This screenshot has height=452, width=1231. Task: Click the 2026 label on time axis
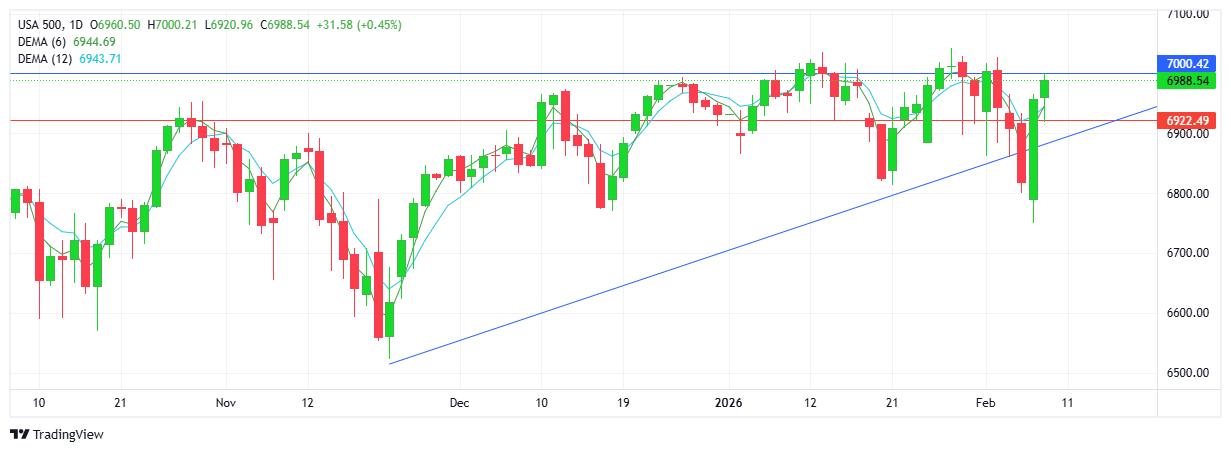[x=728, y=403]
